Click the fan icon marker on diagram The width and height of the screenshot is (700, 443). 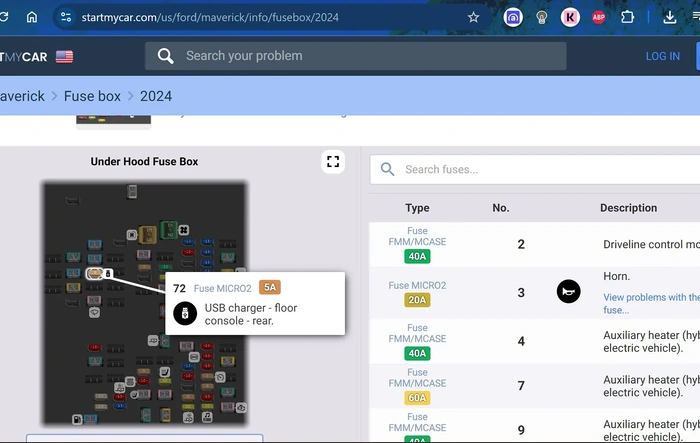tap(184, 230)
